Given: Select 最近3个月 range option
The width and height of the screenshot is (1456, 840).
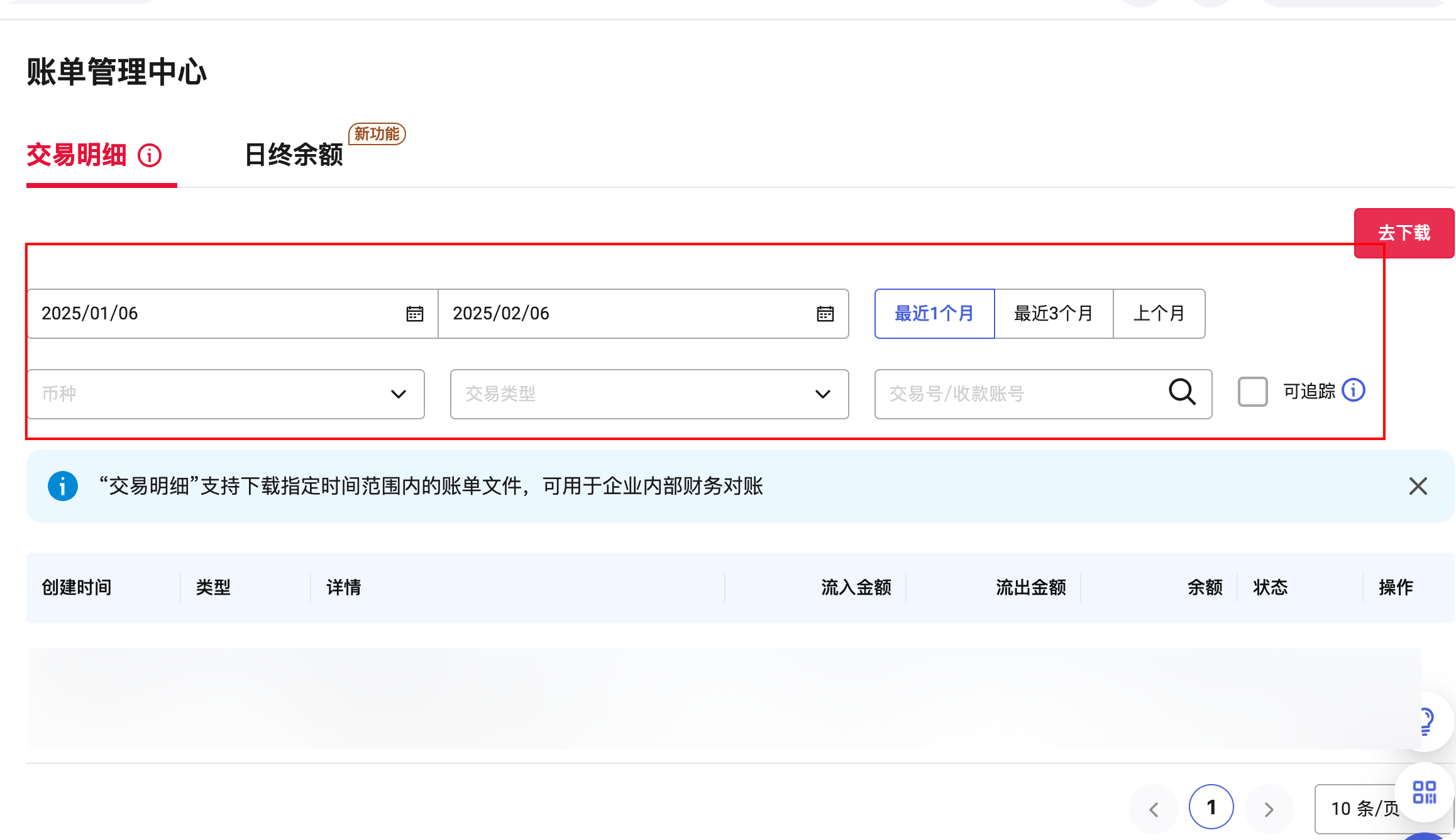Looking at the screenshot, I should click(1054, 314).
